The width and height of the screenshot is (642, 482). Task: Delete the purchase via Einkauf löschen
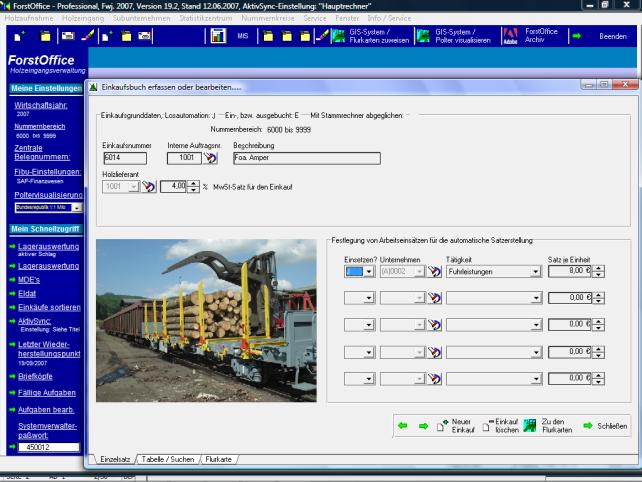click(500, 426)
